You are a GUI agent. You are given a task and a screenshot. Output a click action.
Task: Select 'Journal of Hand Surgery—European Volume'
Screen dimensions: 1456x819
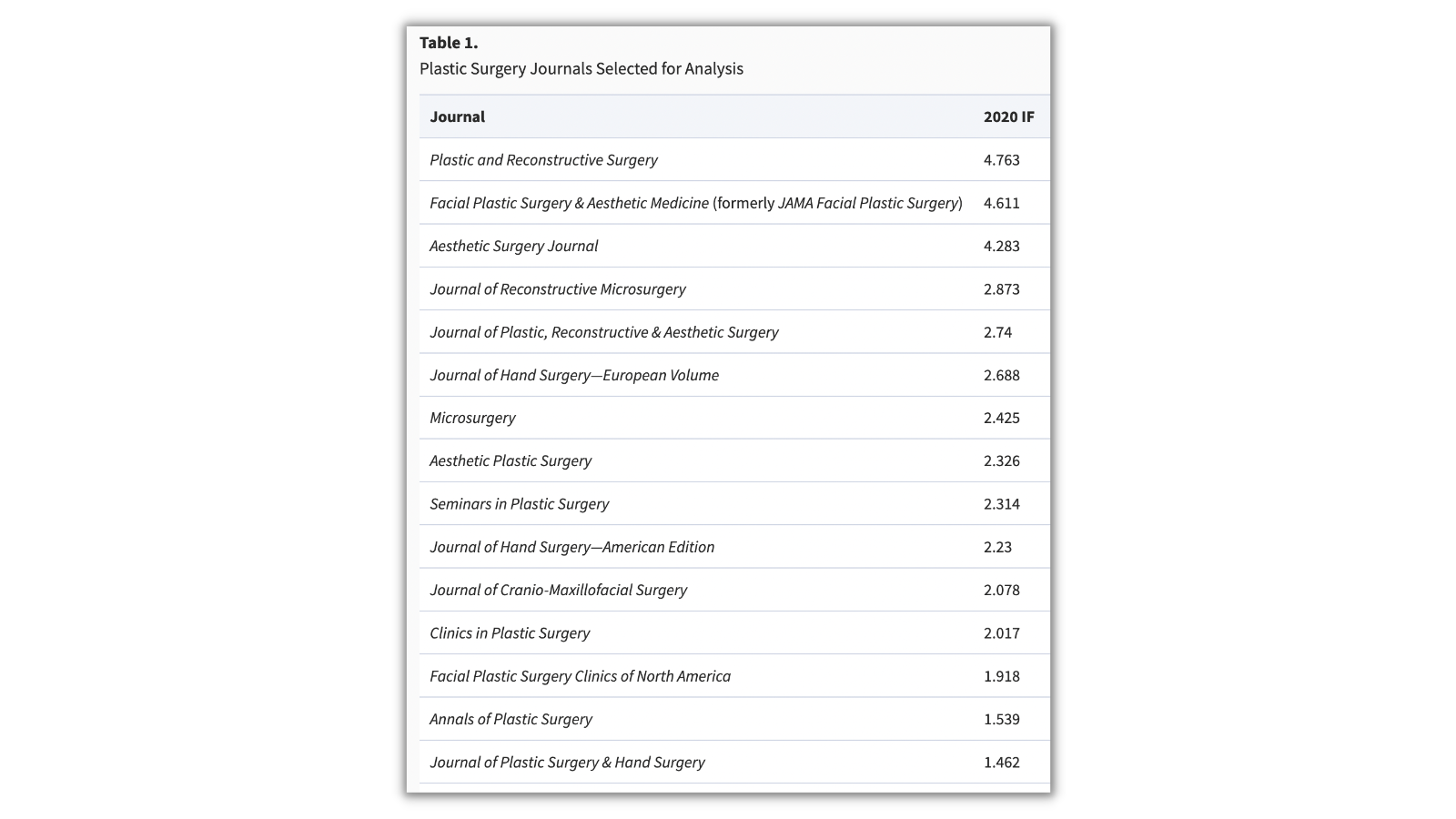click(574, 375)
